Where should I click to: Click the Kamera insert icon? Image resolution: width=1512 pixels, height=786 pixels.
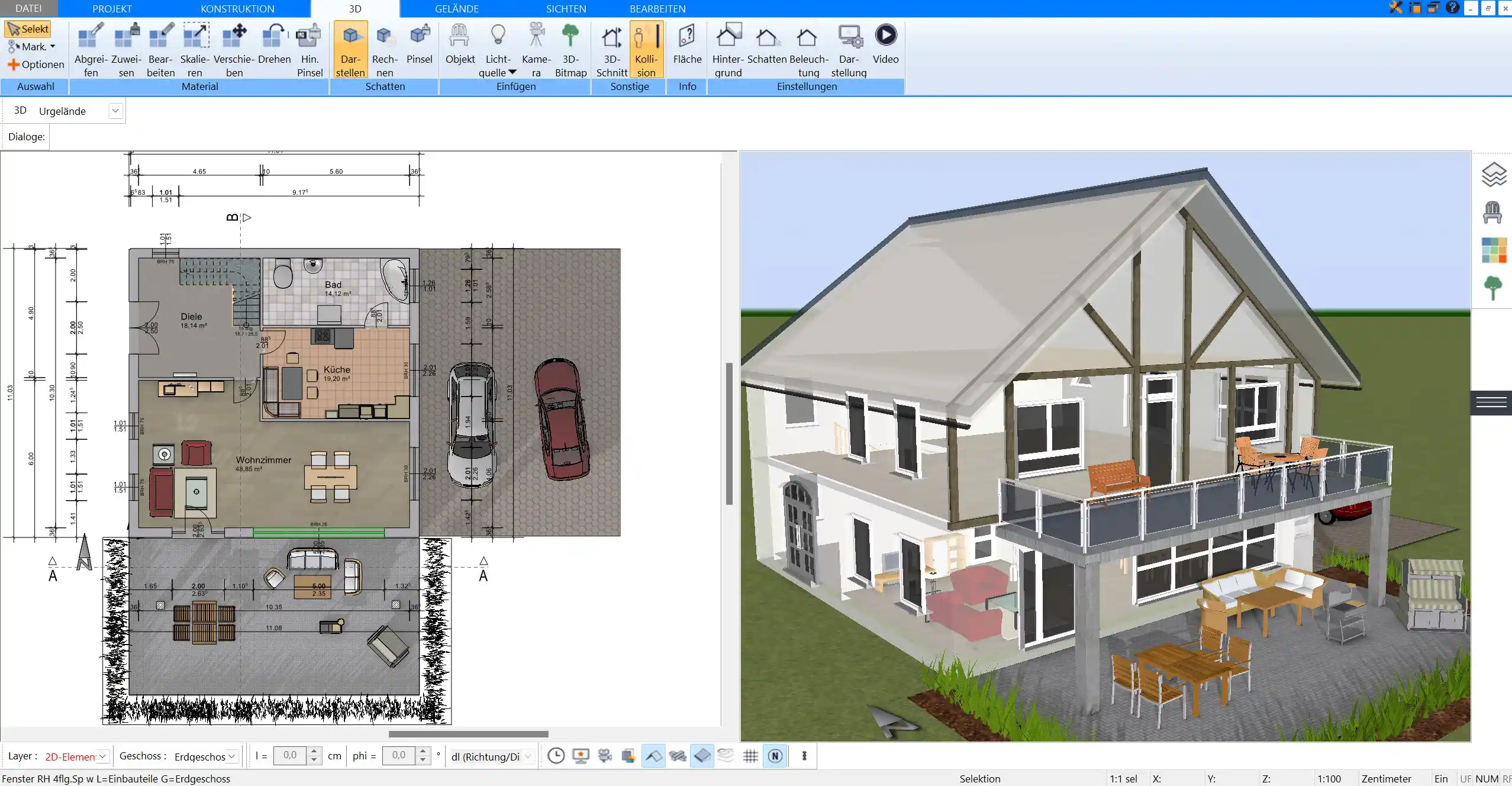click(x=536, y=50)
